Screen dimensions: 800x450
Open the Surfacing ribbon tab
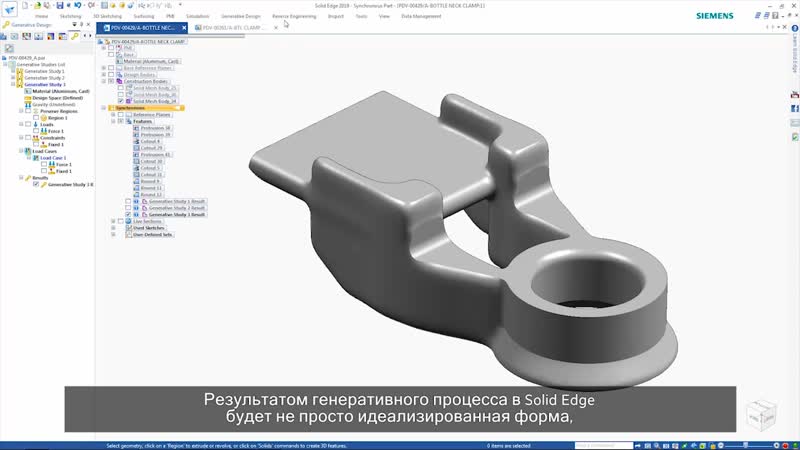pyautogui.click(x=144, y=16)
